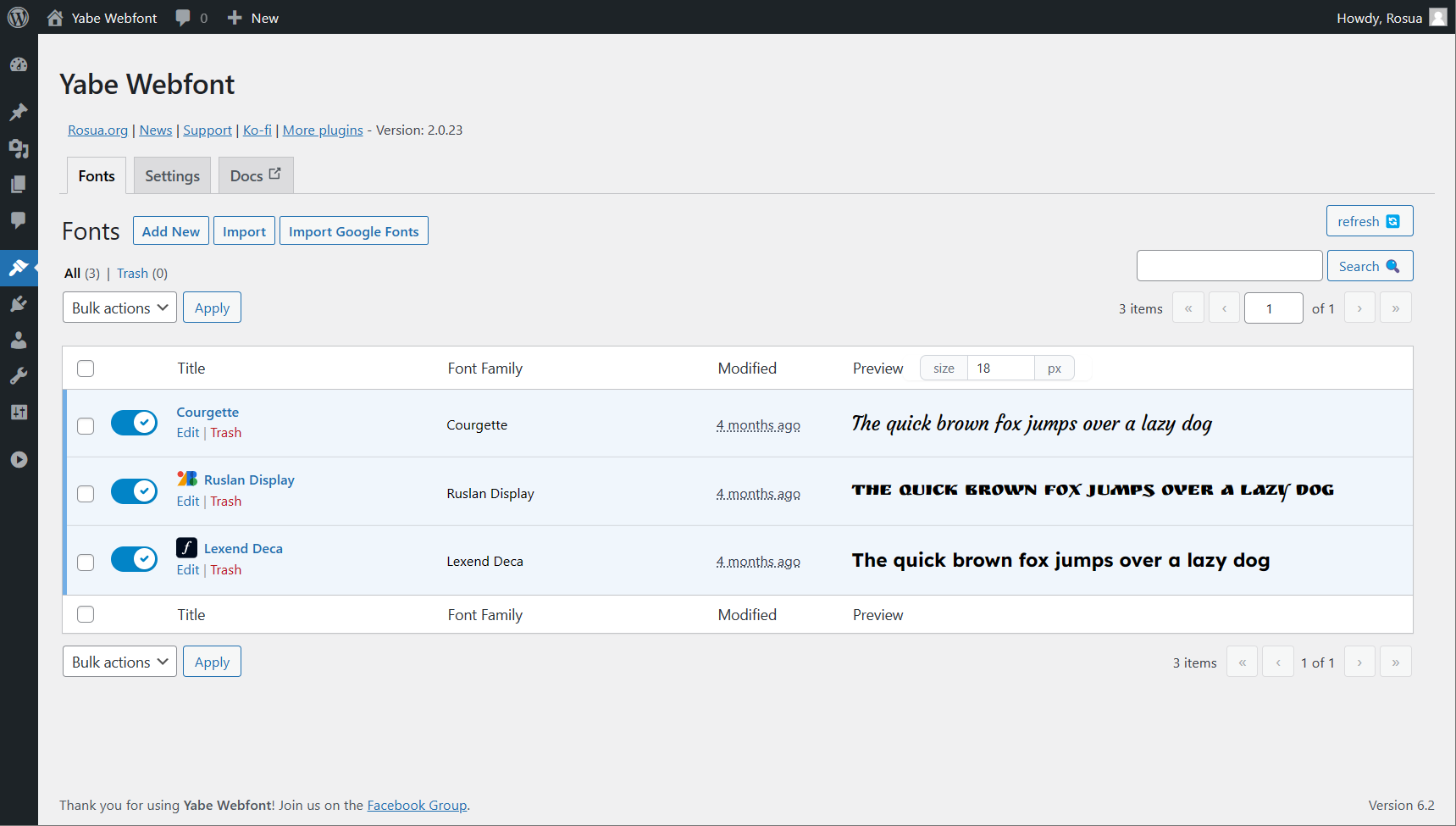Viewport: 1456px width, 826px height.
Task: Focus the font search input field
Action: 1230,266
